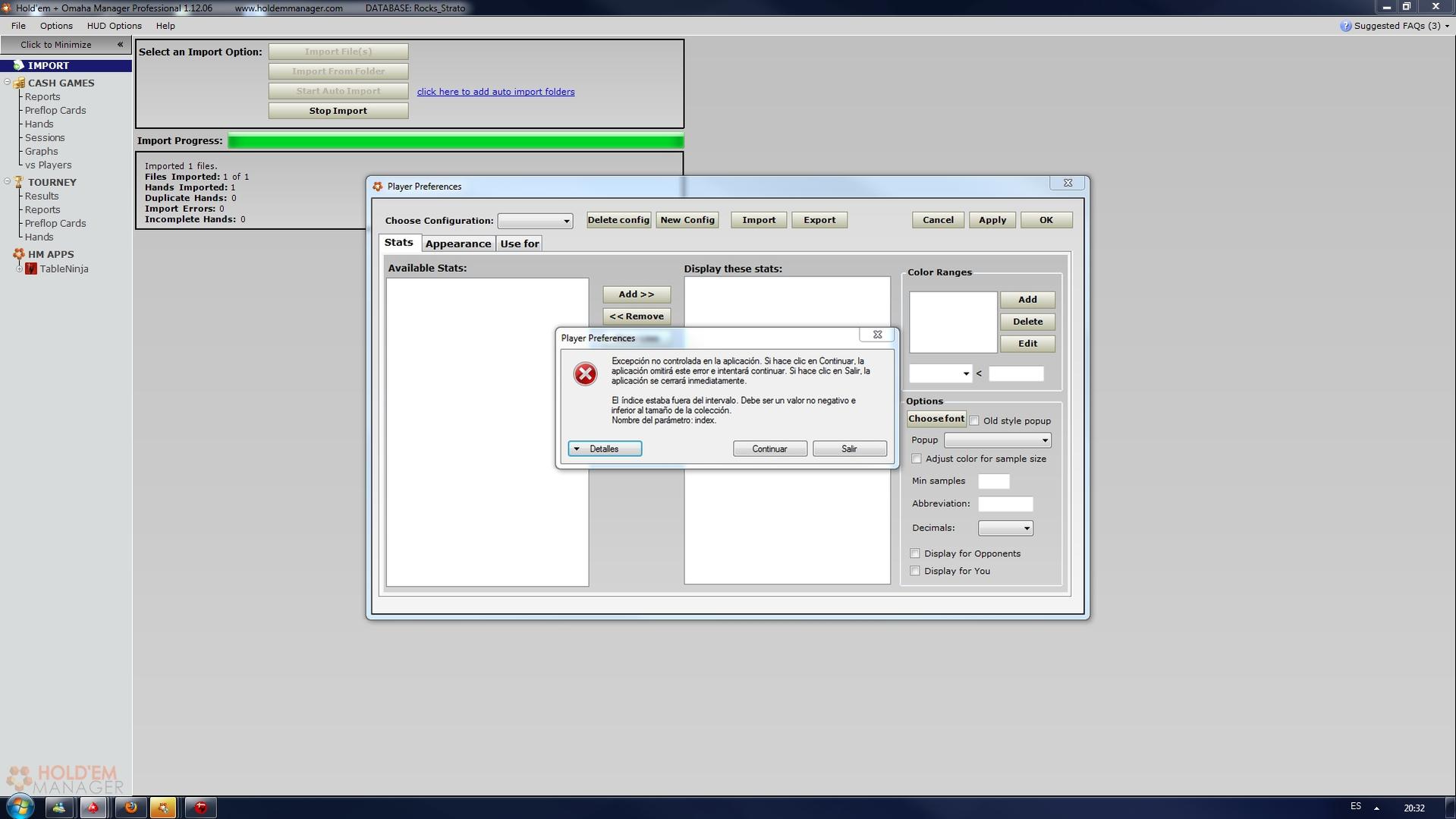The width and height of the screenshot is (1456, 819).
Task: Click the Export button
Action: click(x=819, y=220)
